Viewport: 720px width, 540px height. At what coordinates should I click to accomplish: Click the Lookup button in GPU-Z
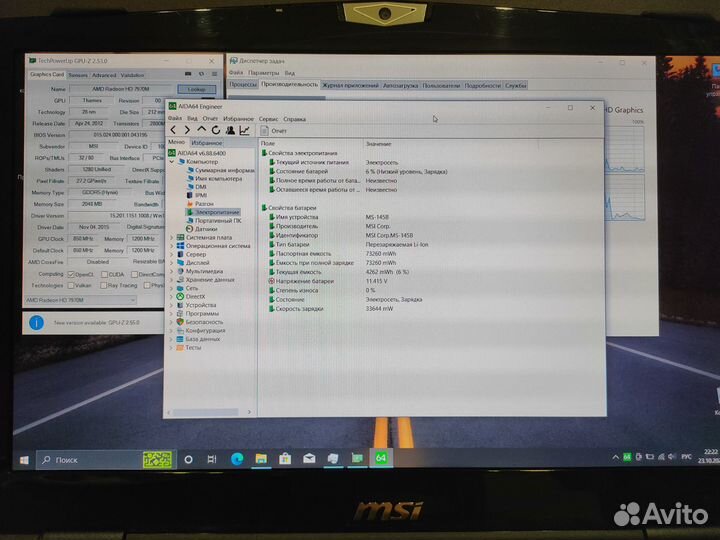tap(197, 89)
